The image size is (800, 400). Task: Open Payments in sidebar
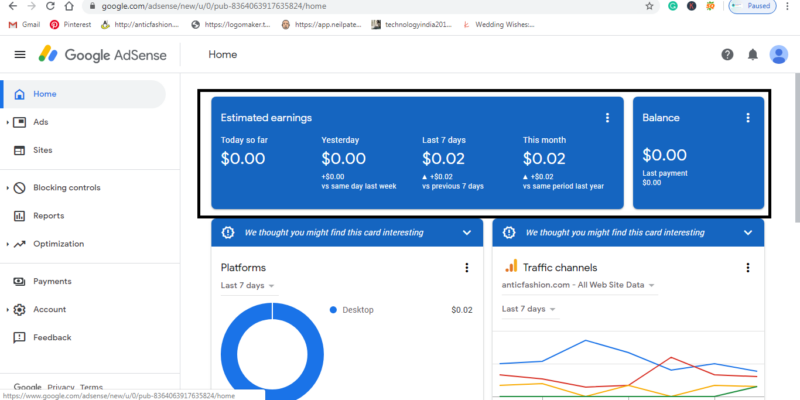(x=52, y=282)
